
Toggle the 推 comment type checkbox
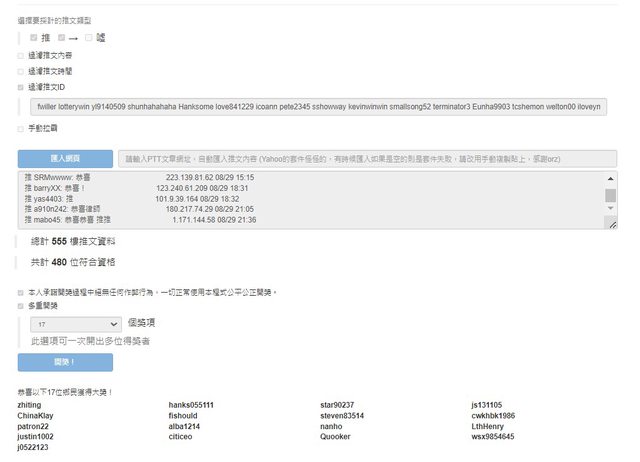coord(34,38)
